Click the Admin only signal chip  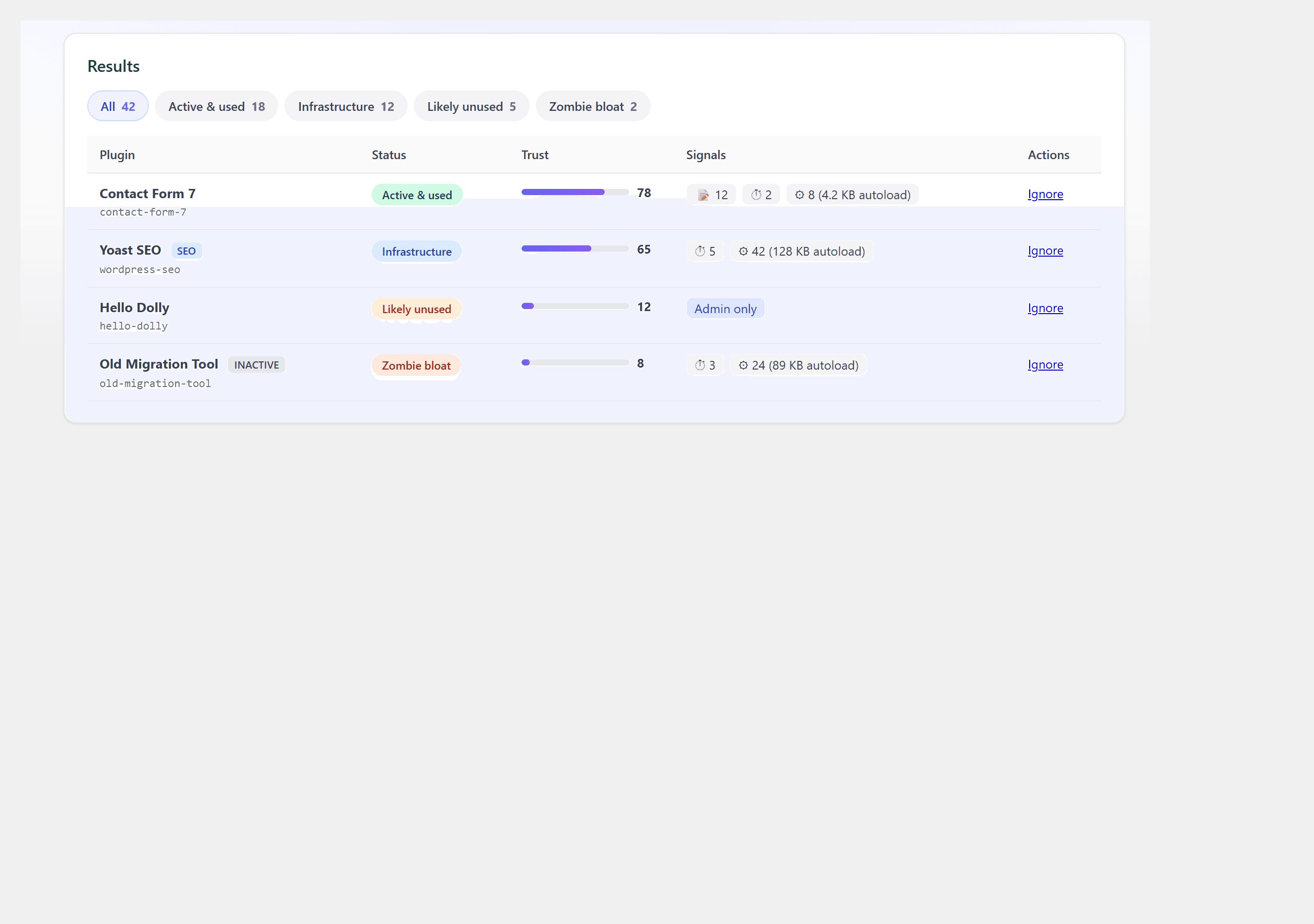(x=725, y=309)
